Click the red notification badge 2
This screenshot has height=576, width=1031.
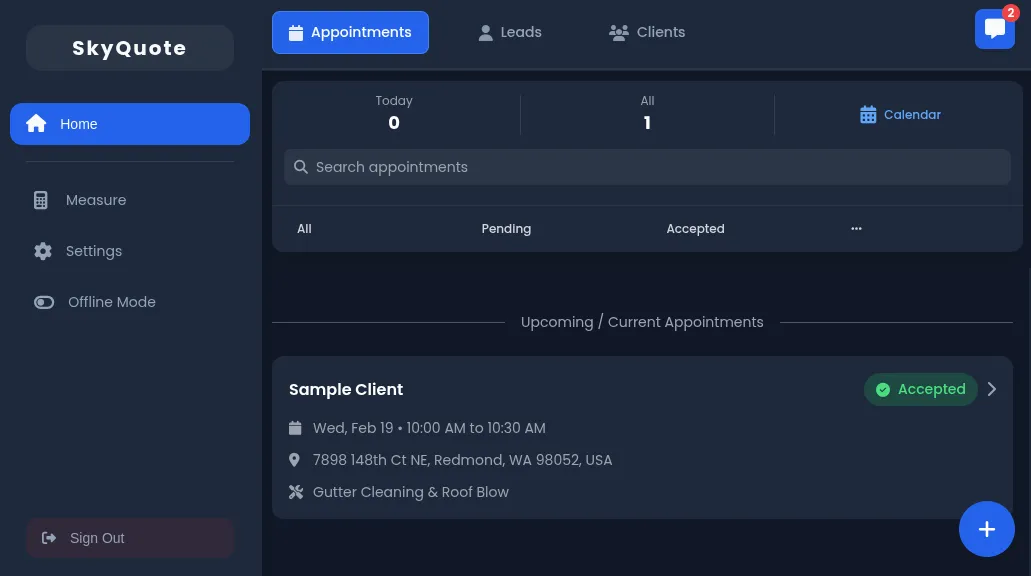click(x=1011, y=12)
